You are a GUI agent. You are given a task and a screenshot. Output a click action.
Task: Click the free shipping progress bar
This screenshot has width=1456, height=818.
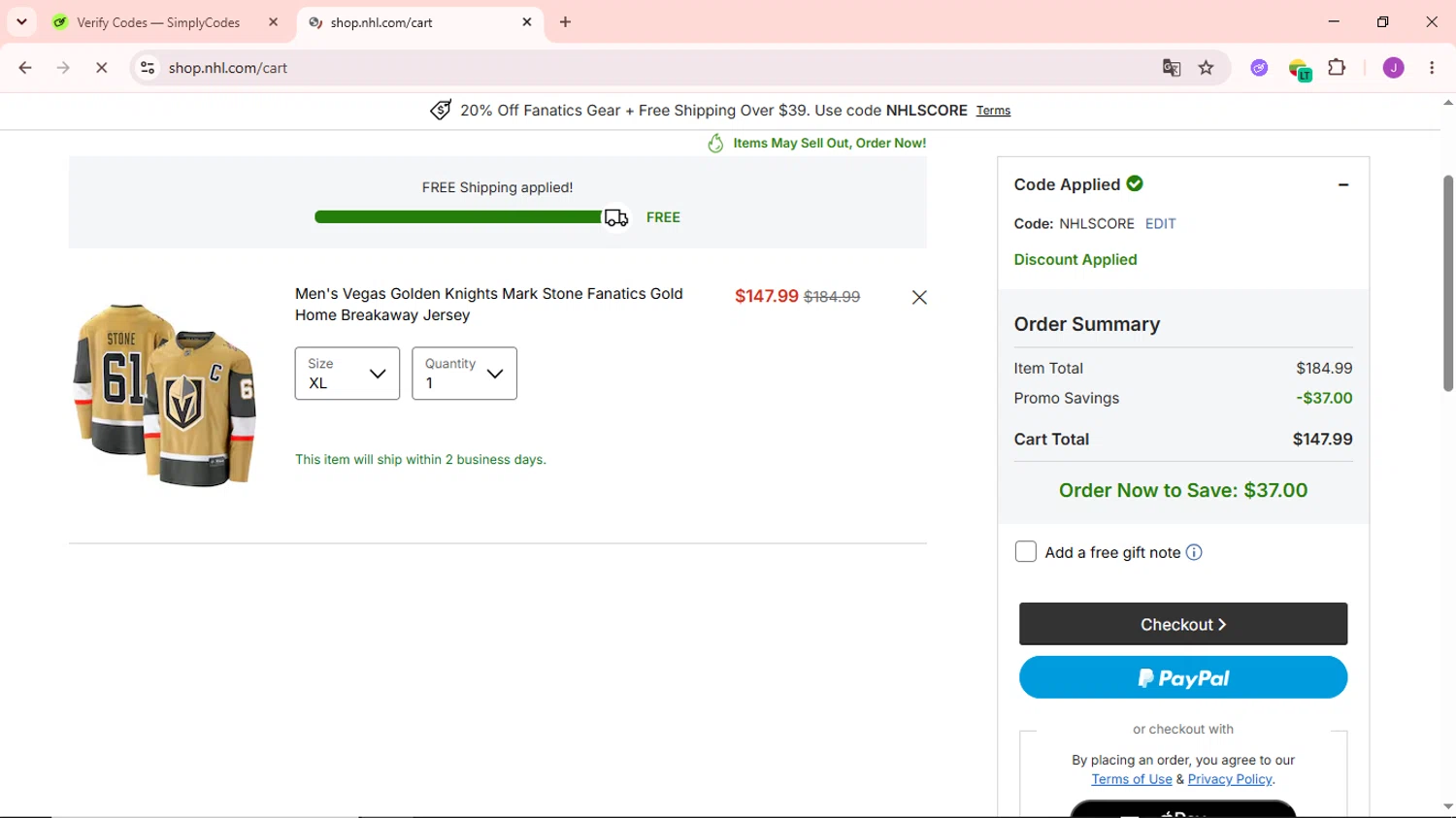point(458,217)
